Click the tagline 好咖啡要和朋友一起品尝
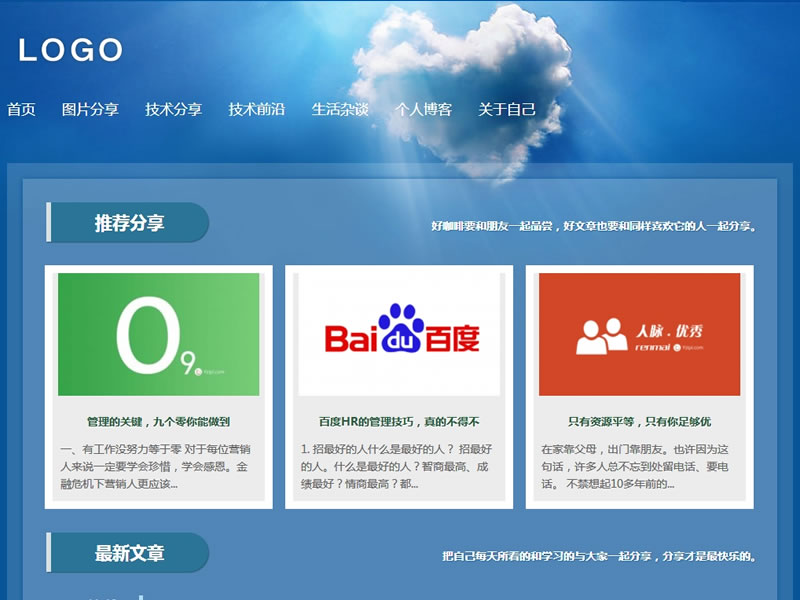Viewport: 800px width, 600px height. coord(593,226)
